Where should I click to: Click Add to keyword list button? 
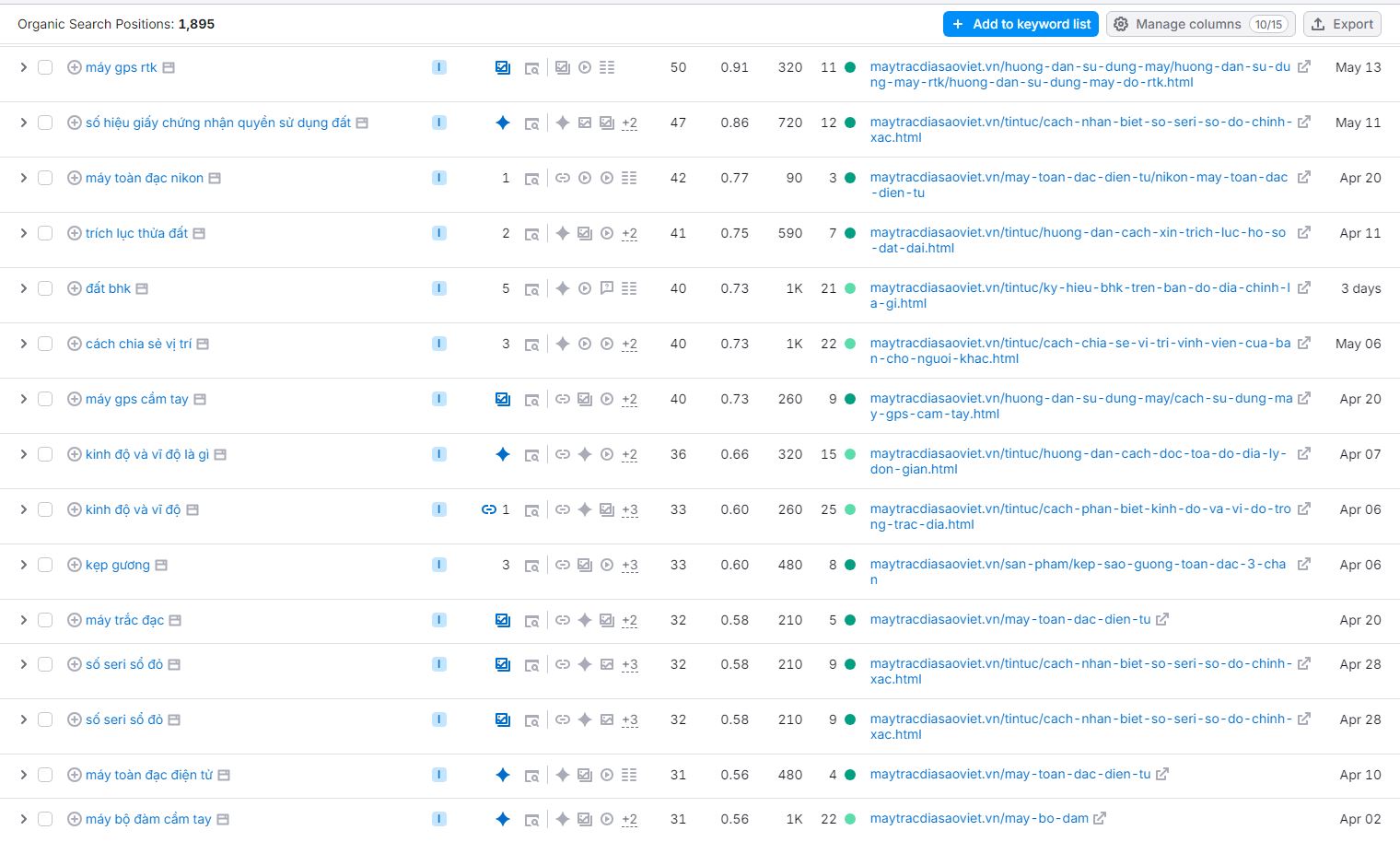[x=1021, y=24]
